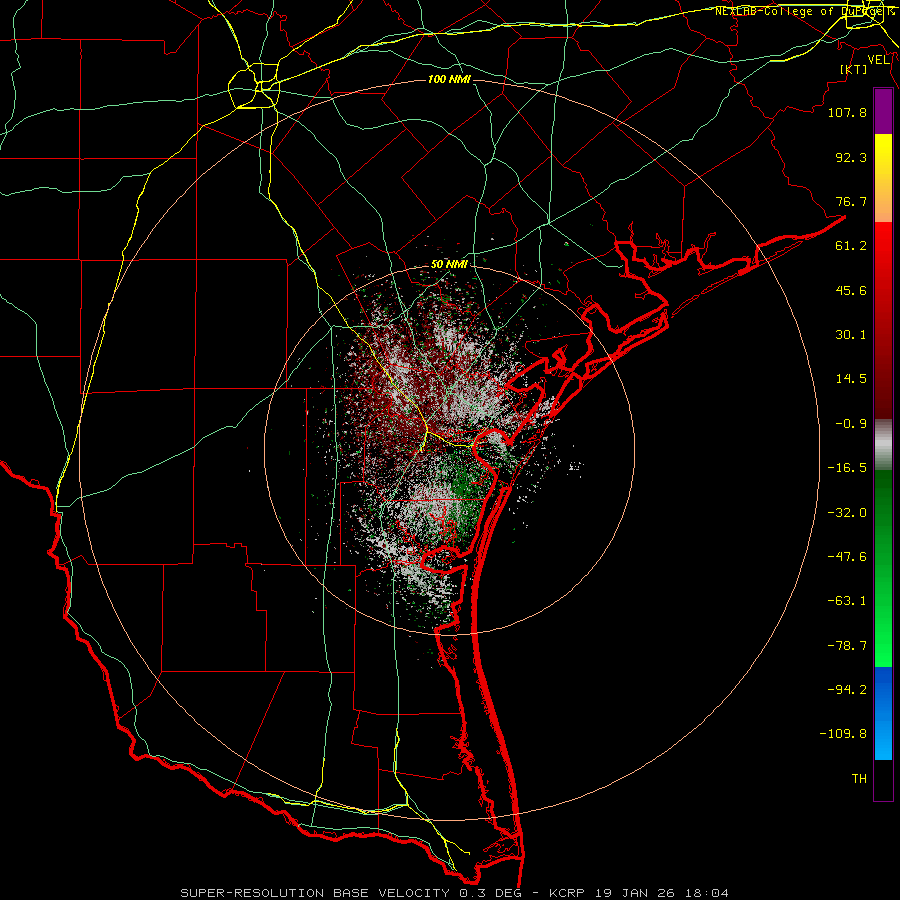Click the NEXLAB-College of DuPage credit text
This screenshot has height=900, width=900.
tap(805, 11)
